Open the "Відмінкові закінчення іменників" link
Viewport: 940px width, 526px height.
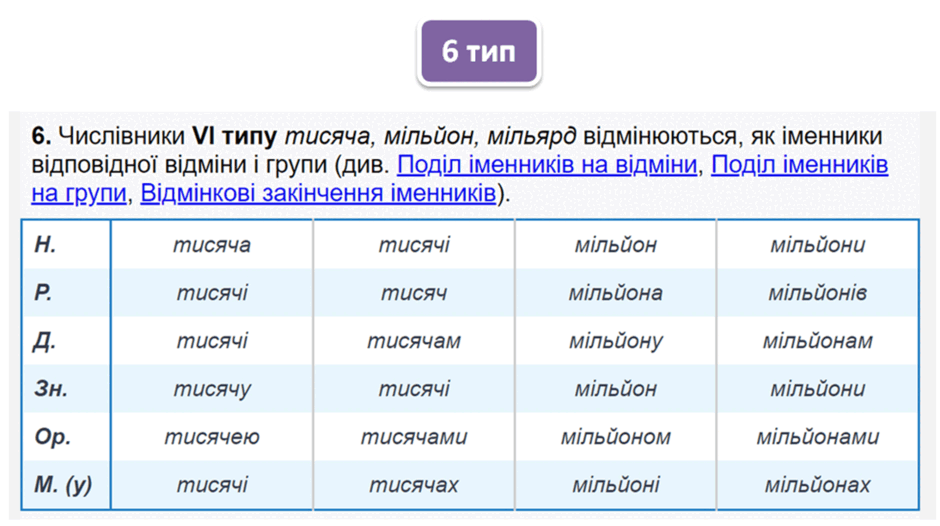(x=318, y=193)
